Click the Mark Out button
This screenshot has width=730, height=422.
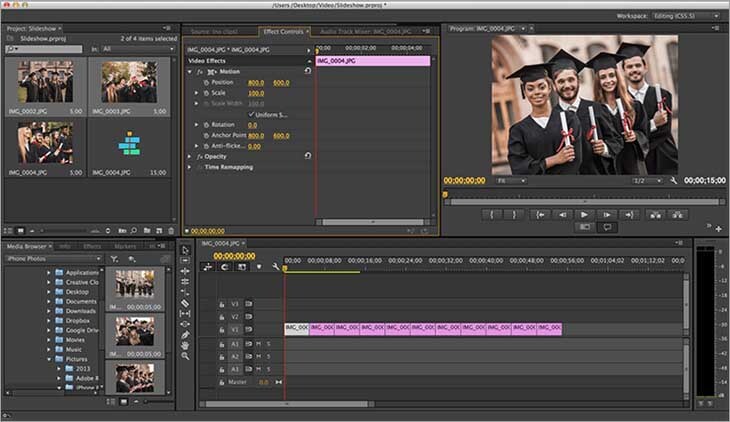click(x=514, y=215)
